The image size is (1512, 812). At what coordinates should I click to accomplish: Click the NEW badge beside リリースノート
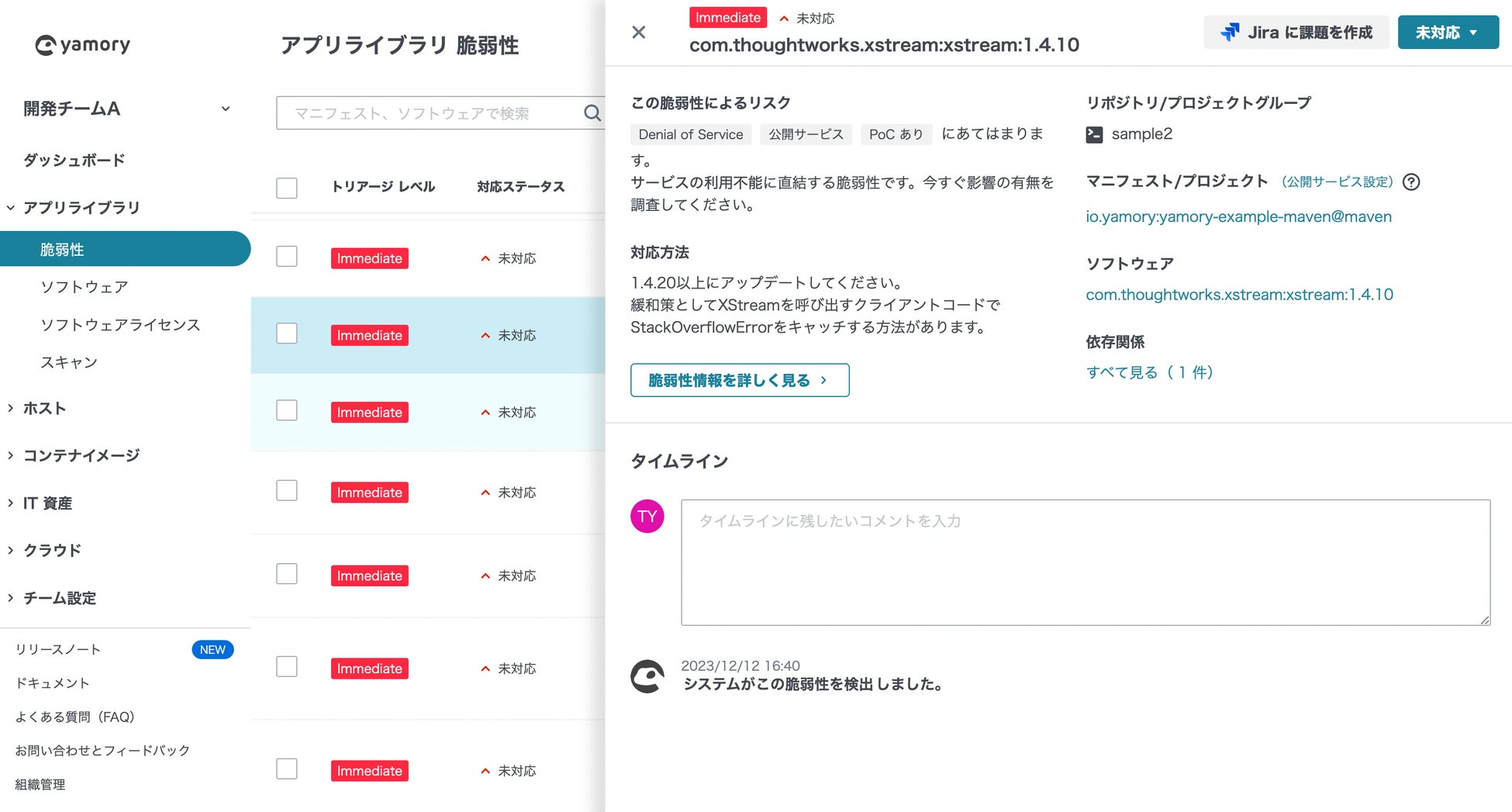212,650
